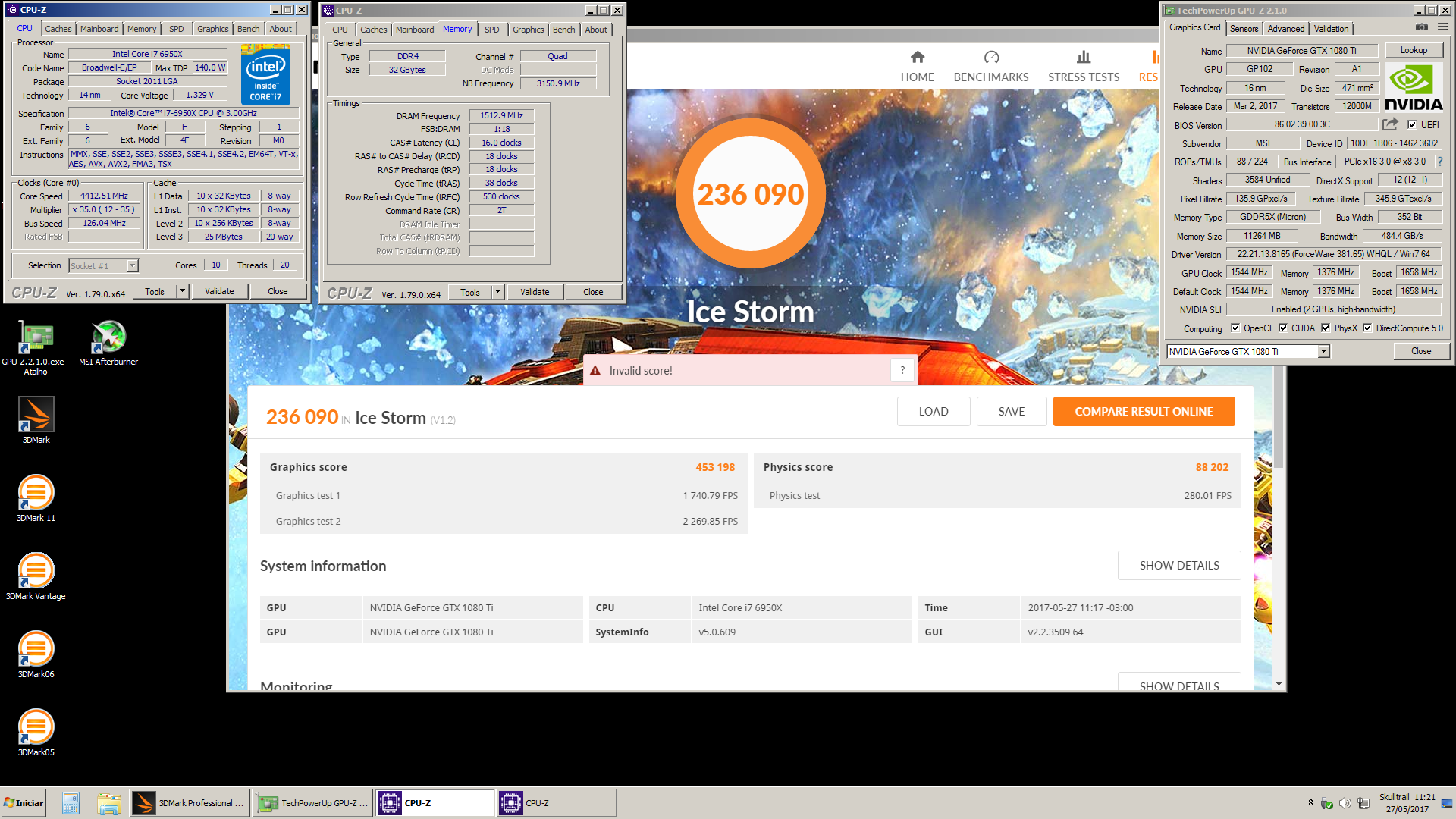The width and height of the screenshot is (1456, 819).
Task: Toggle the OpenCL checkbox in GPU-Z
Action: coord(1235,328)
